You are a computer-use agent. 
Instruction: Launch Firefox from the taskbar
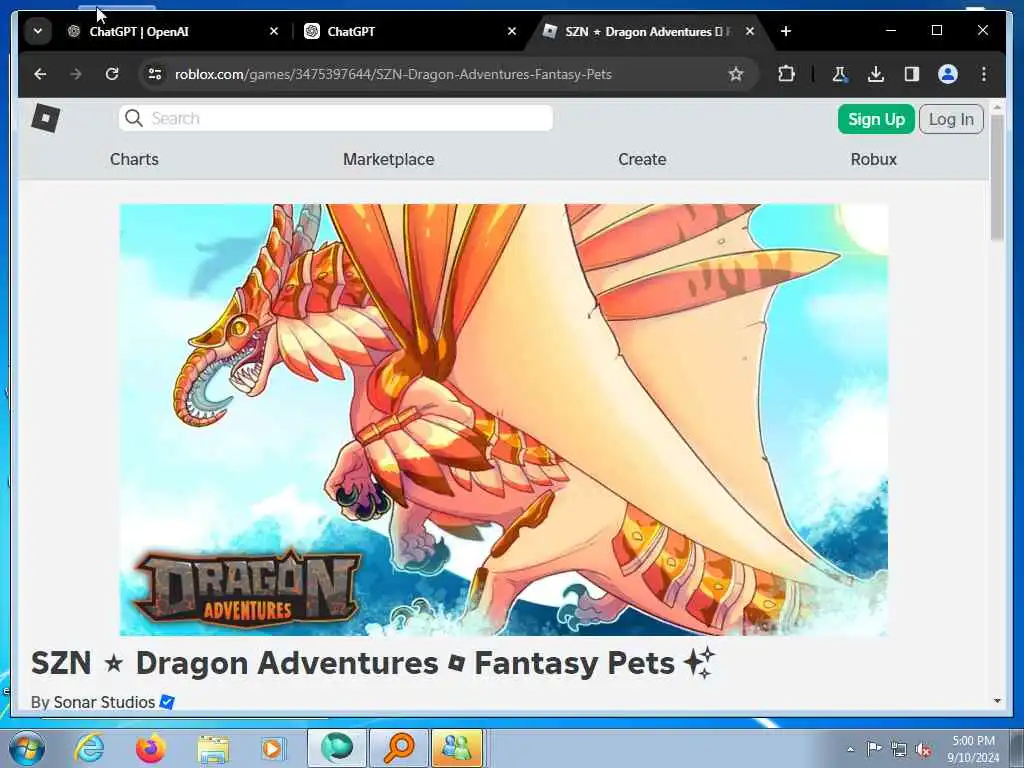click(151, 748)
